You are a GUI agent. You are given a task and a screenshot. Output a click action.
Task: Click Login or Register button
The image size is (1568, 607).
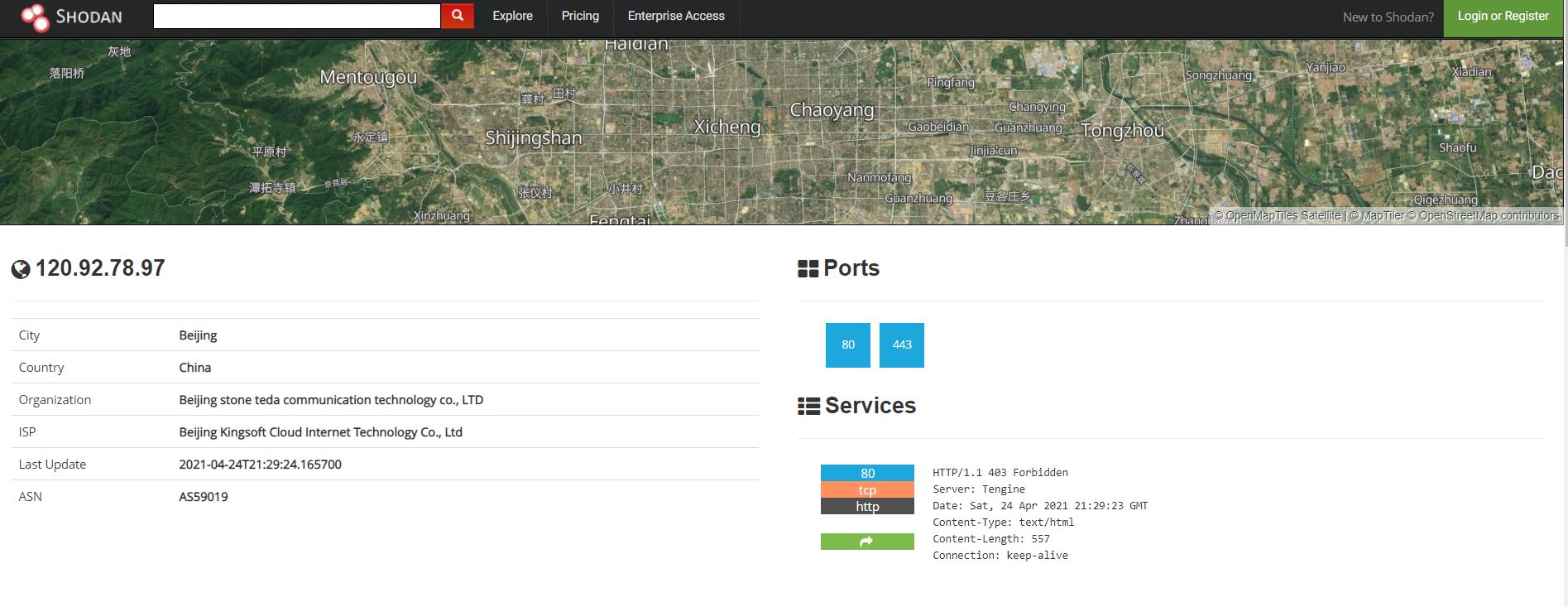[x=1503, y=17]
